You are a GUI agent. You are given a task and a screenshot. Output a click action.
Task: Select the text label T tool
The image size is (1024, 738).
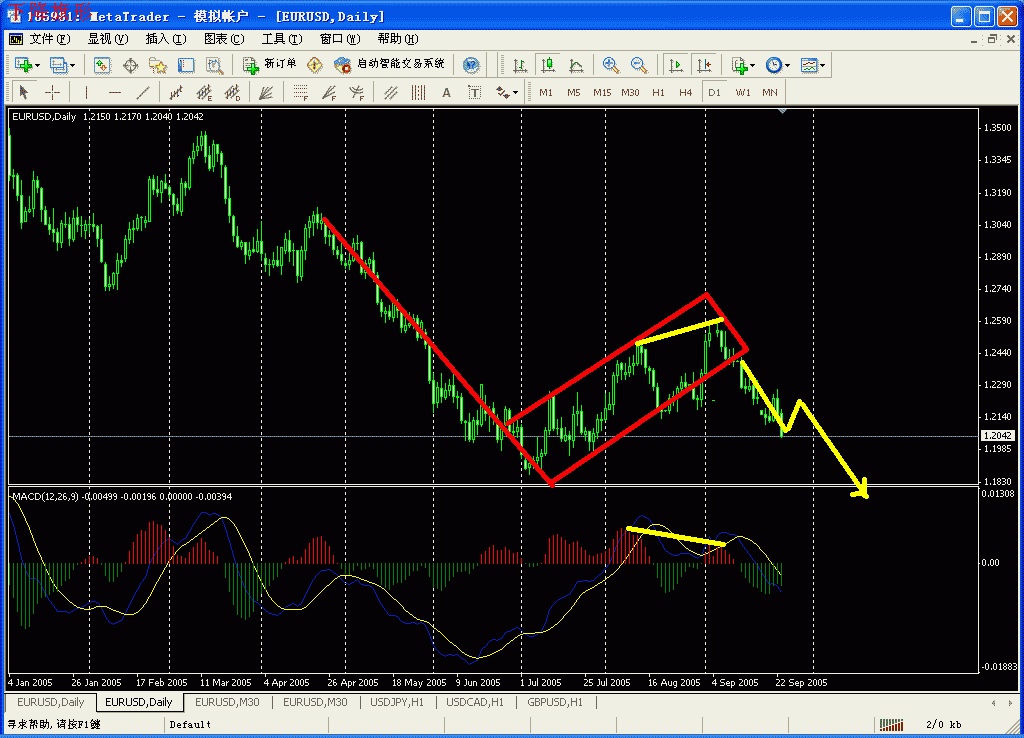(x=475, y=93)
